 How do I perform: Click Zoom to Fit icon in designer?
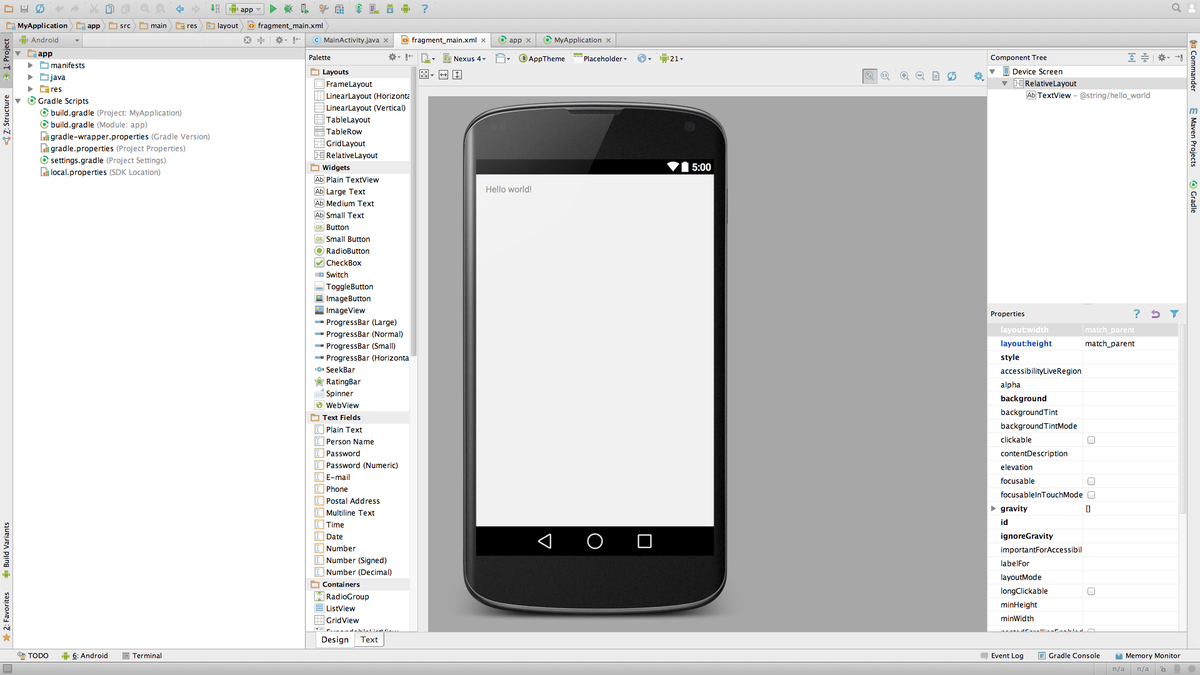coord(871,76)
